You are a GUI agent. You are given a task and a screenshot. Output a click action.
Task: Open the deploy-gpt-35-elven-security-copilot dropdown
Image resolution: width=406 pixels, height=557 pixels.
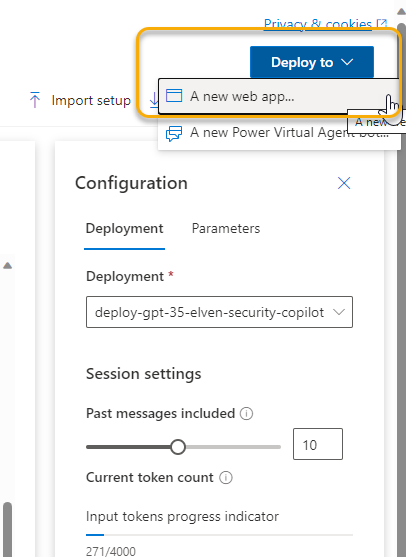coord(219,312)
